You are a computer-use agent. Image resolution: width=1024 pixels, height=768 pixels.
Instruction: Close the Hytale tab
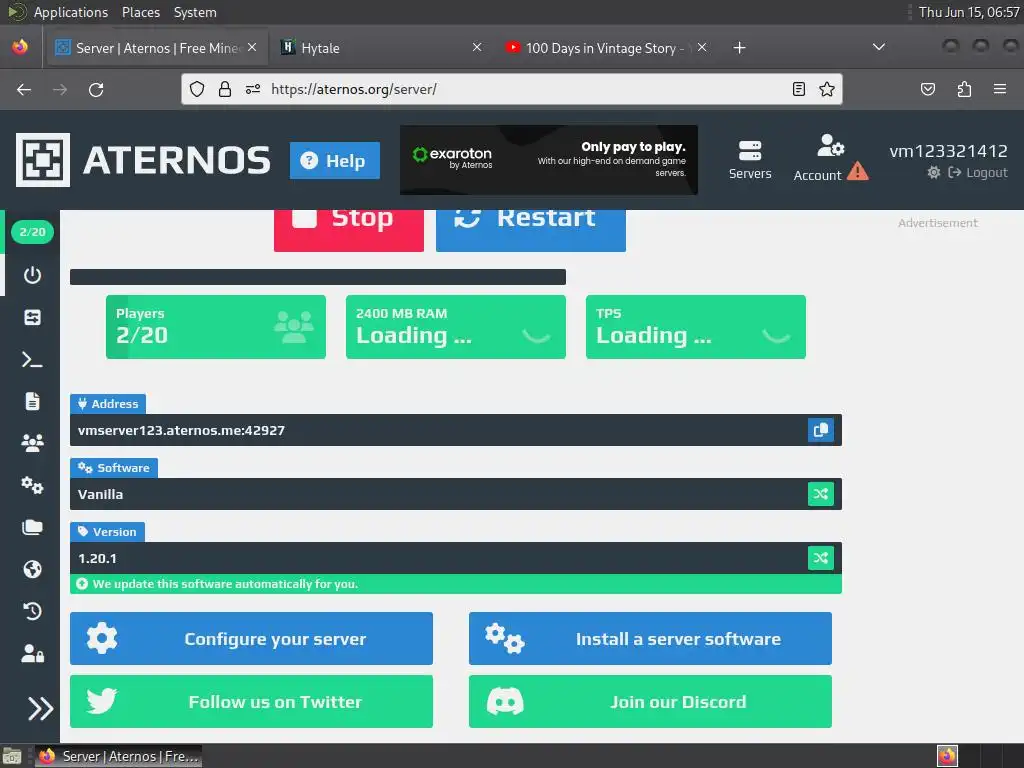click(x=477, y=47)
